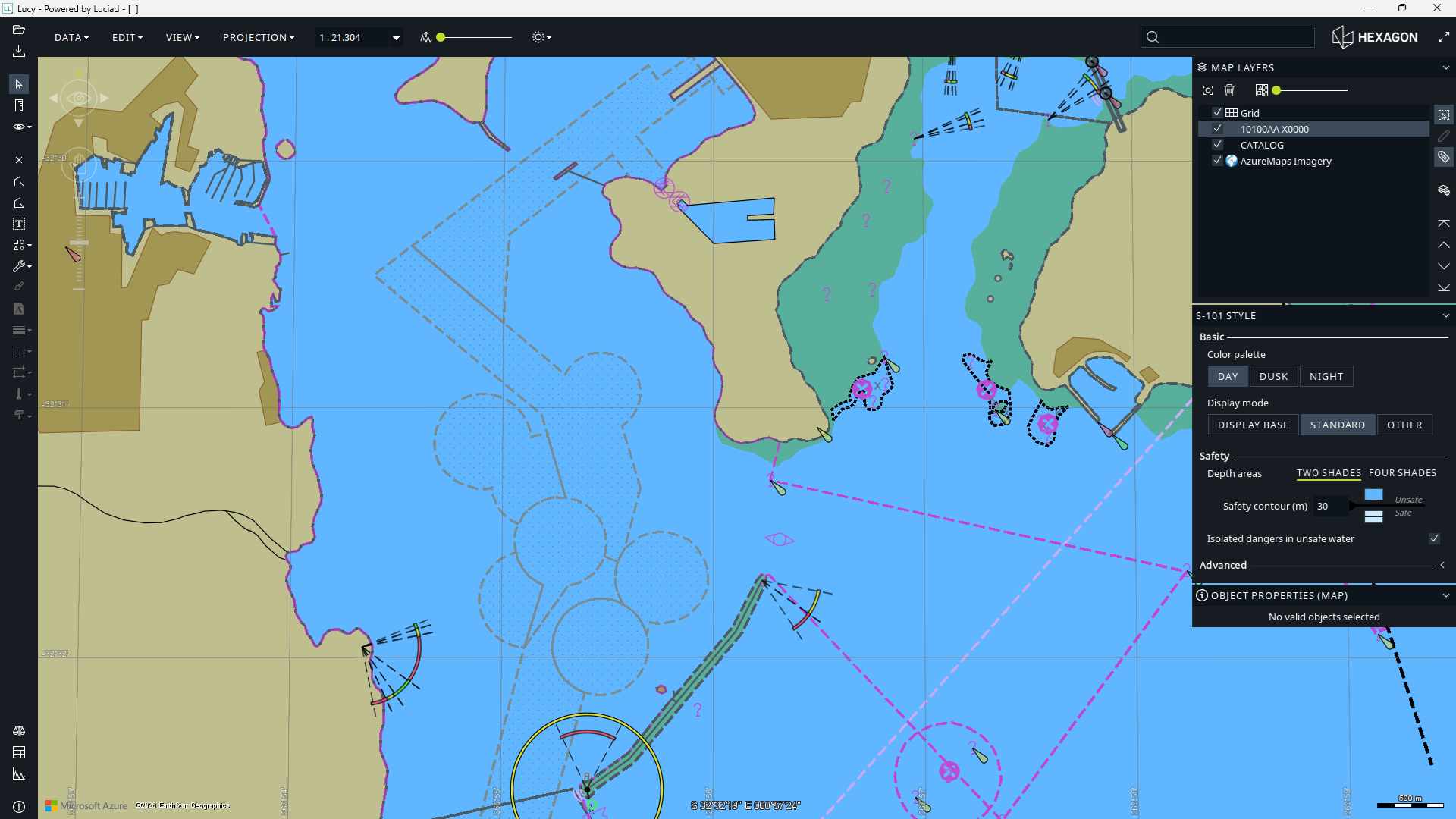This screenshot has width=1456, height=819.
Task: Expand the Advanced style section
Action: pos(1442,565)
